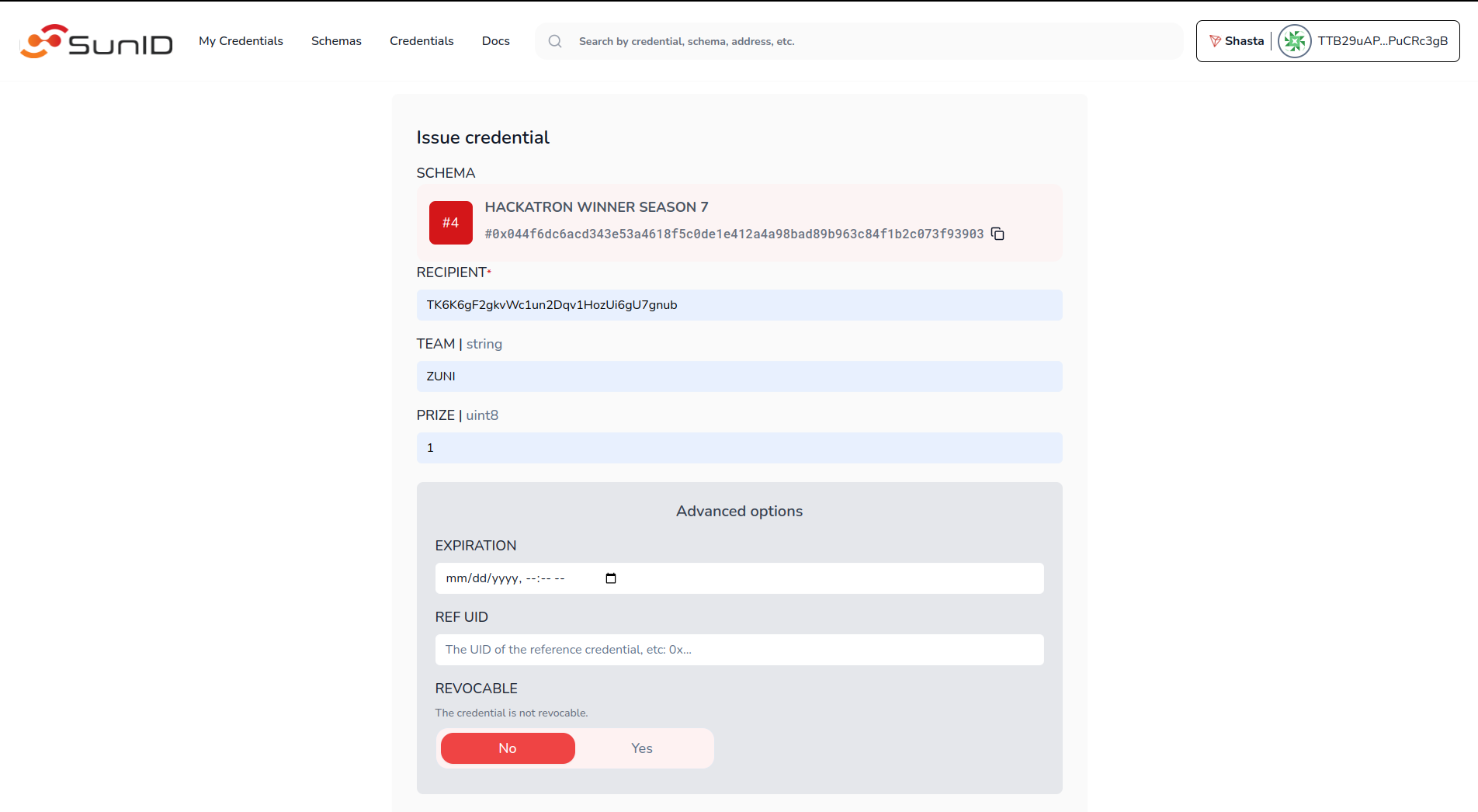Click the PRIZE uint8 input field
Screen dimensions: 1478x812
(740, 448)
